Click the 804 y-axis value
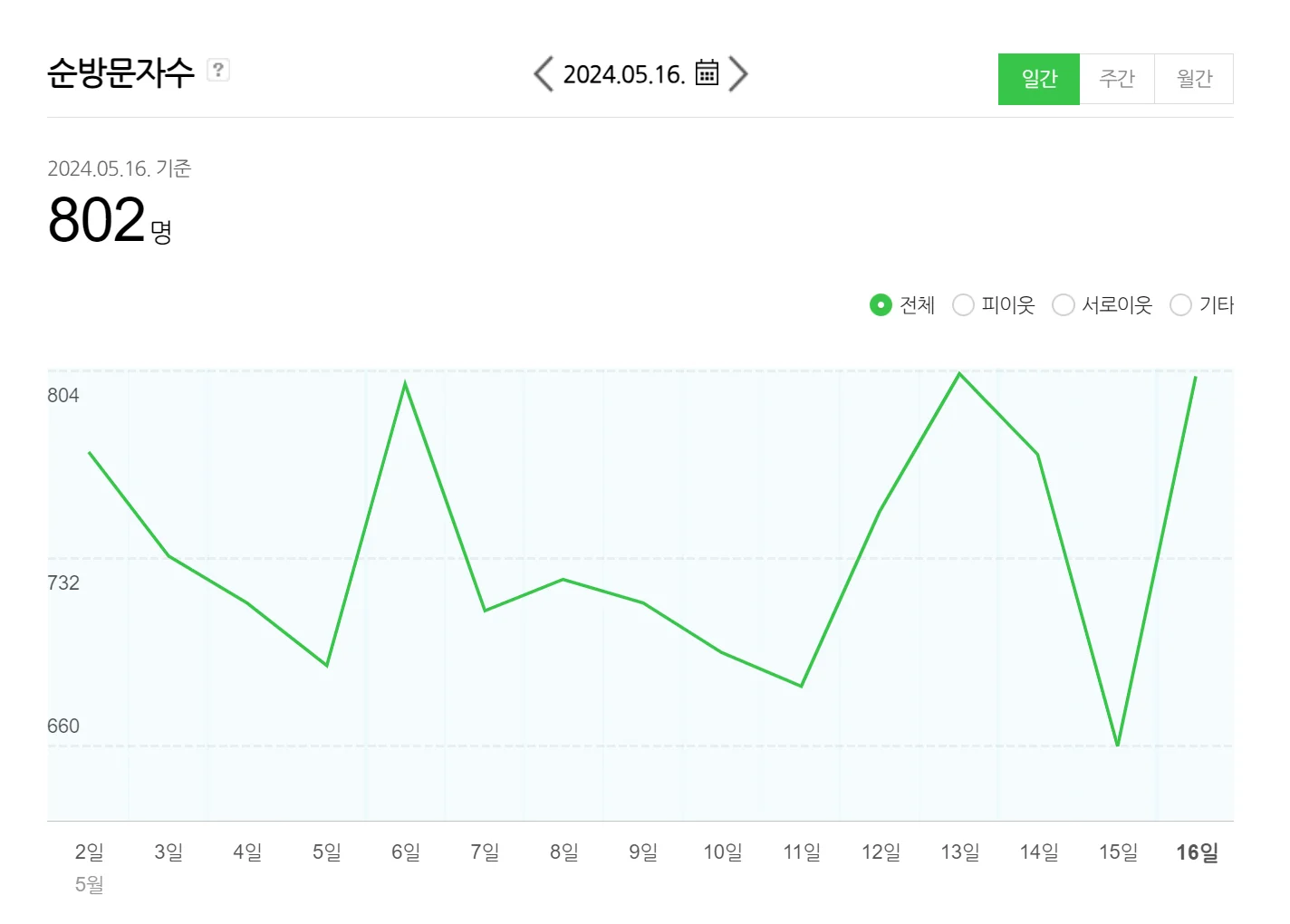Screen dimensions: 1290x924 [63, 395]
